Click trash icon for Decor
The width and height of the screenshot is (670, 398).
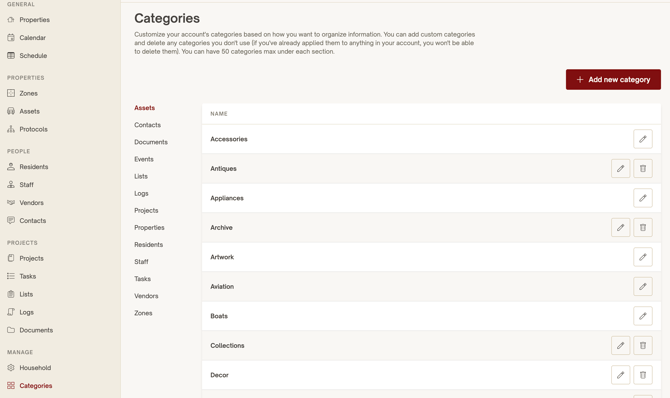click(643, 375)
